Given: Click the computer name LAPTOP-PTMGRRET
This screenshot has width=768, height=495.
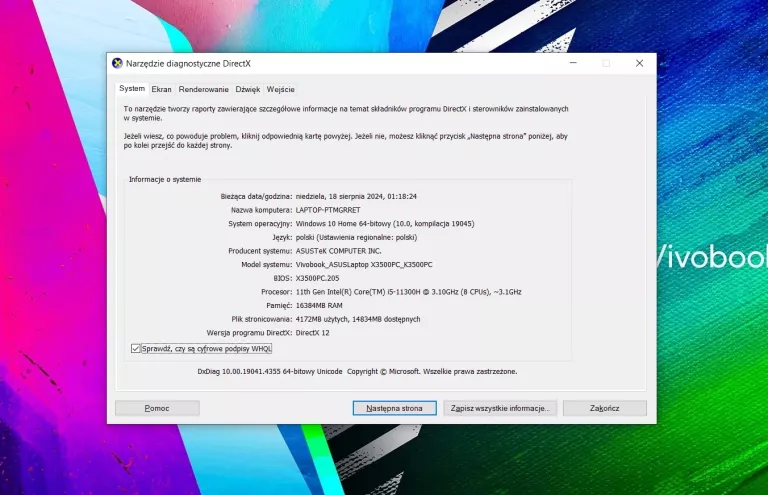Looking at the screenshot, I should point(328,210).
